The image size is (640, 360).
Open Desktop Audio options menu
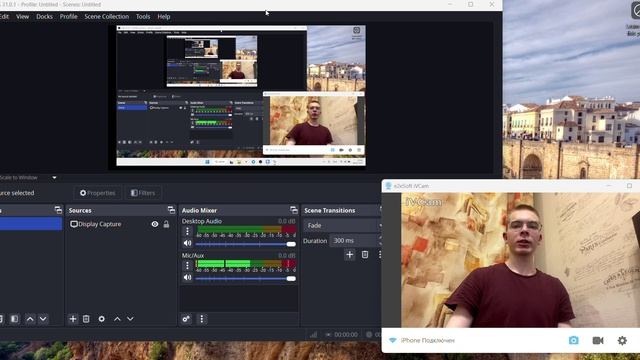tap(187, 231)
